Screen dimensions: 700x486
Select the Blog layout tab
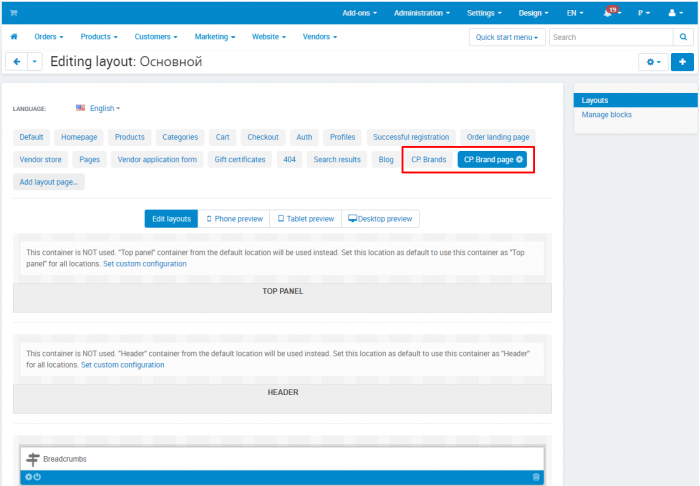386,159
